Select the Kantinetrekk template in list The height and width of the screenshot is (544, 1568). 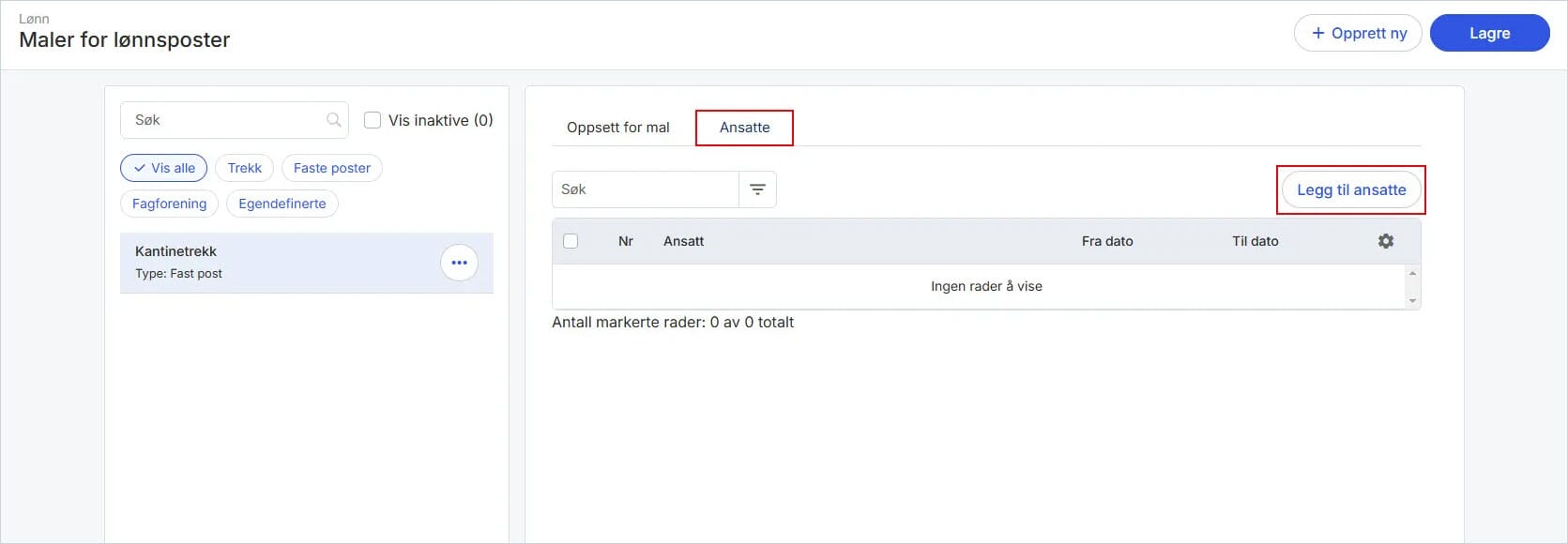pyautogui.click(x=307, y=263)
